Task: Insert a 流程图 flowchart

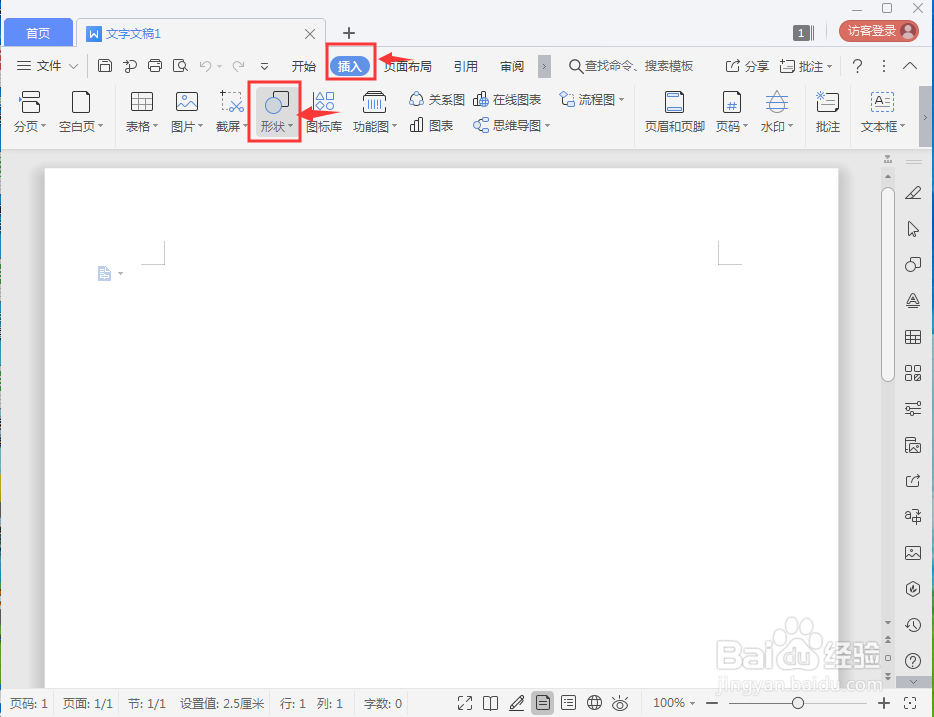Action: point(591,99)
